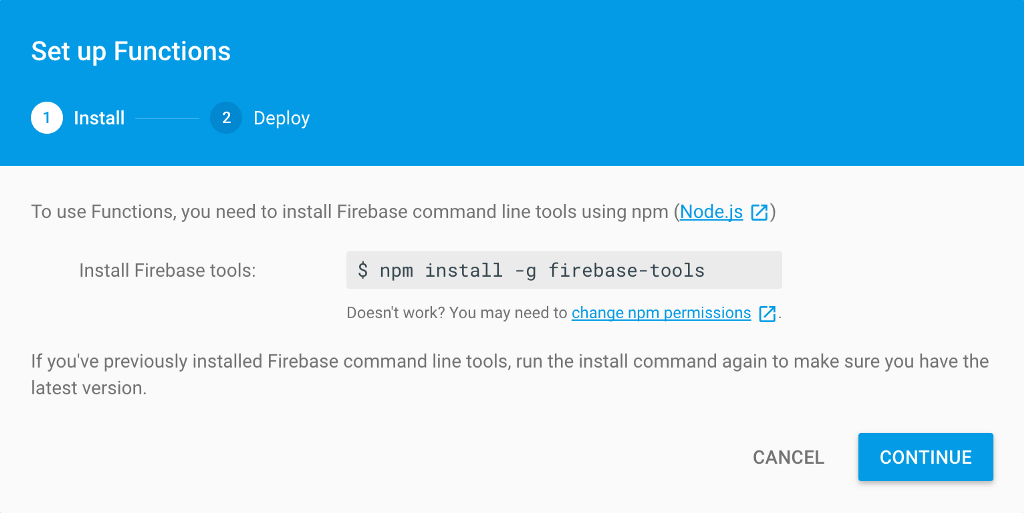Click the line connecting Install and Deploy
Viewport: 1024px width, 513px height.
pos(167,118)
